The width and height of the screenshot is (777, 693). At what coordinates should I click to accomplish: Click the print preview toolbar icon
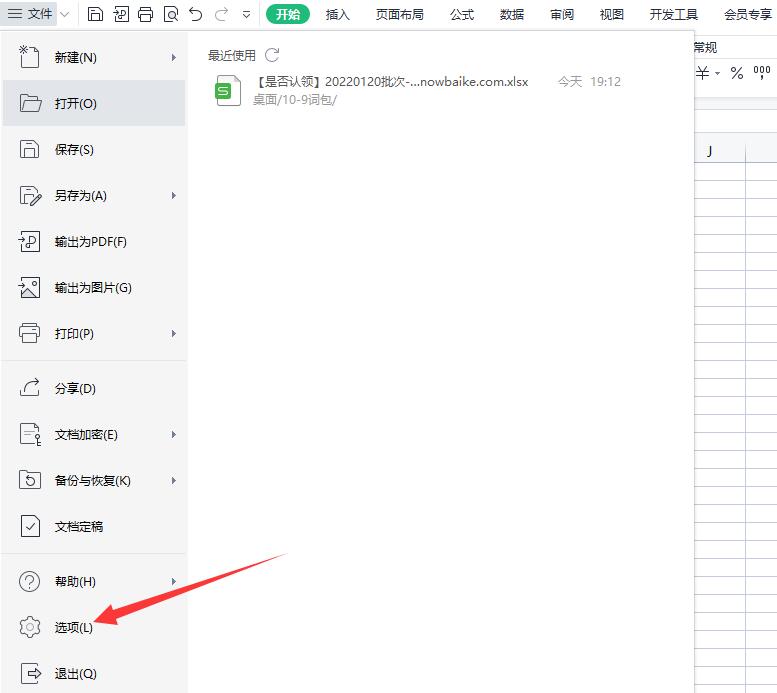pyautogui.click(x=171, y=14)
